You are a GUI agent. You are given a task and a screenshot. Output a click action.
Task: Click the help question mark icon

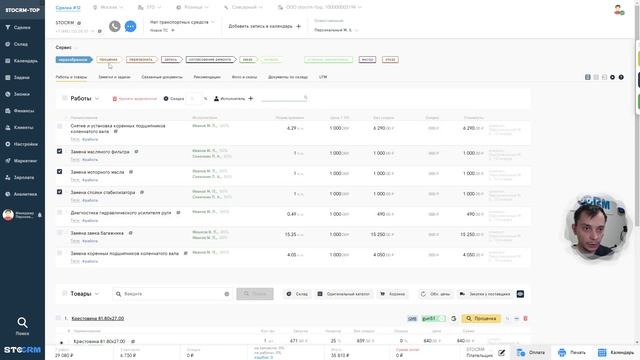[x=621, y=77]
